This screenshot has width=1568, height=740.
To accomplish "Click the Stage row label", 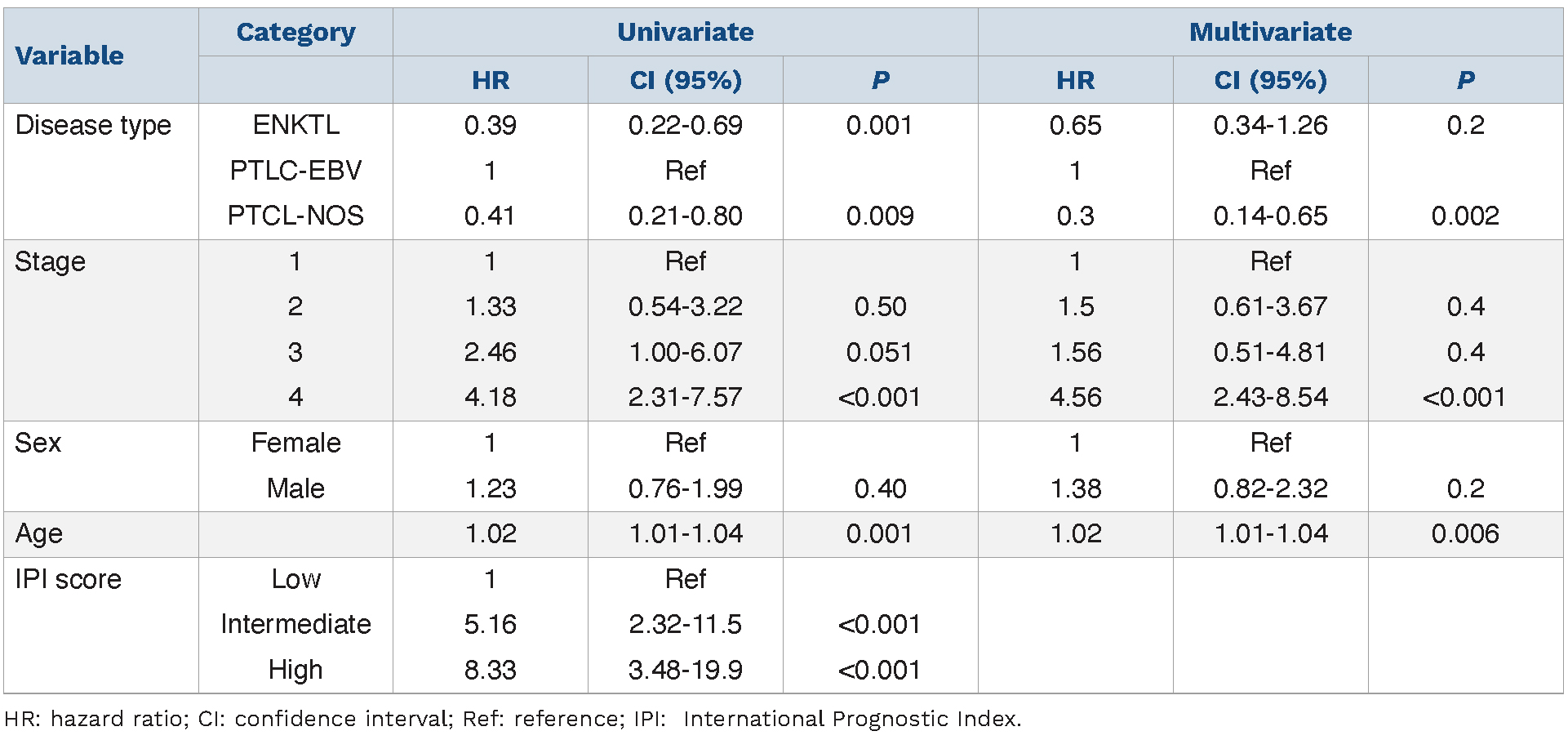I will coord(50,261).
